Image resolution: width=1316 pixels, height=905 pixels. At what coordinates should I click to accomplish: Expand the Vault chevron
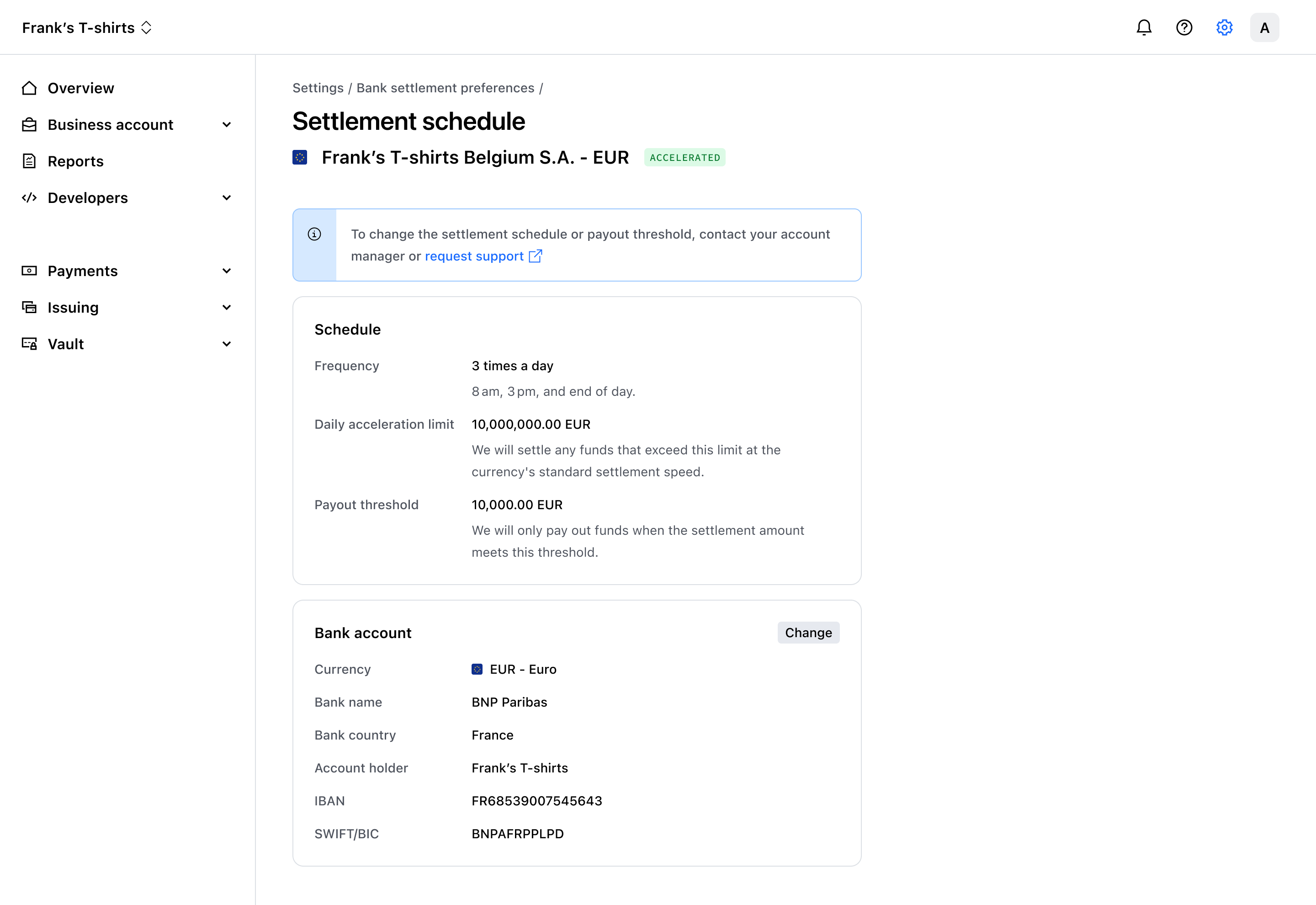pyautogui.click(x=227, y=344)
